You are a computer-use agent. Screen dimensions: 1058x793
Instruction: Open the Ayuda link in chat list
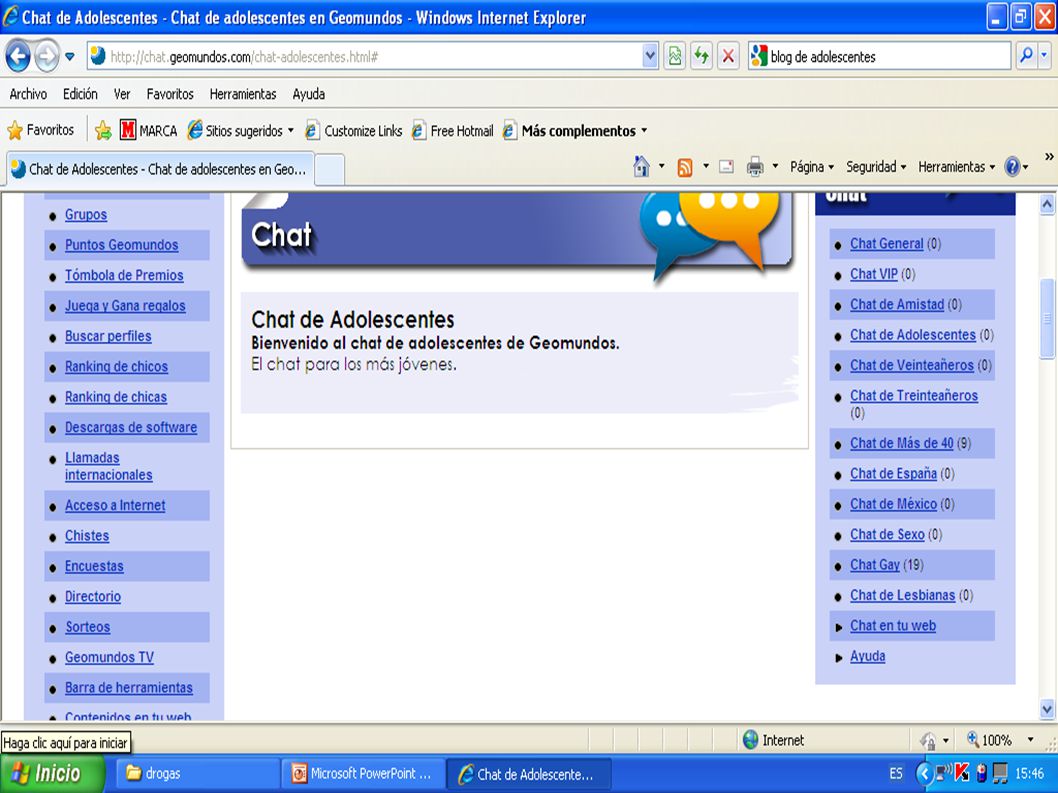tap(867, 656)
